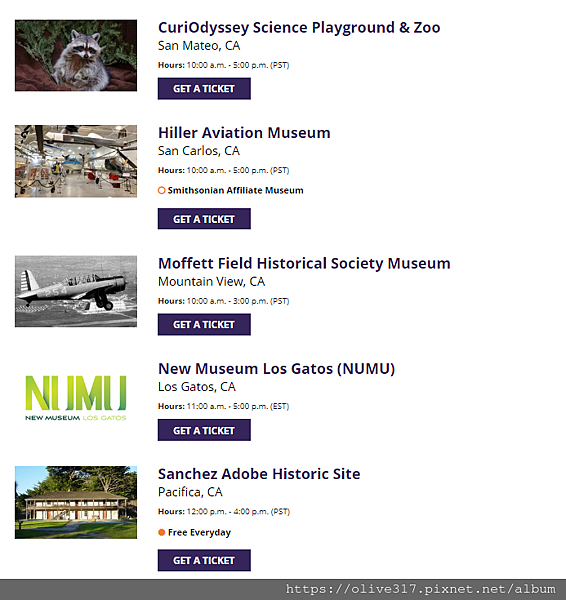Click the solid orange dot beside Free Everyday
This screenshot has width=566, height=600.
(x=161, y=532)
